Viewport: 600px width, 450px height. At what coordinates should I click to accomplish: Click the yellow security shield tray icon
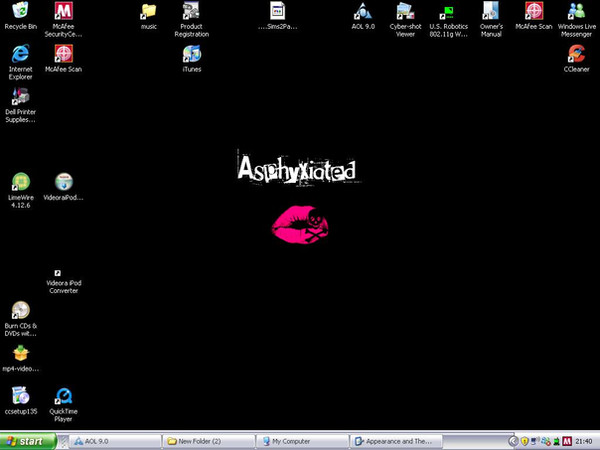(x=525, y=441)
